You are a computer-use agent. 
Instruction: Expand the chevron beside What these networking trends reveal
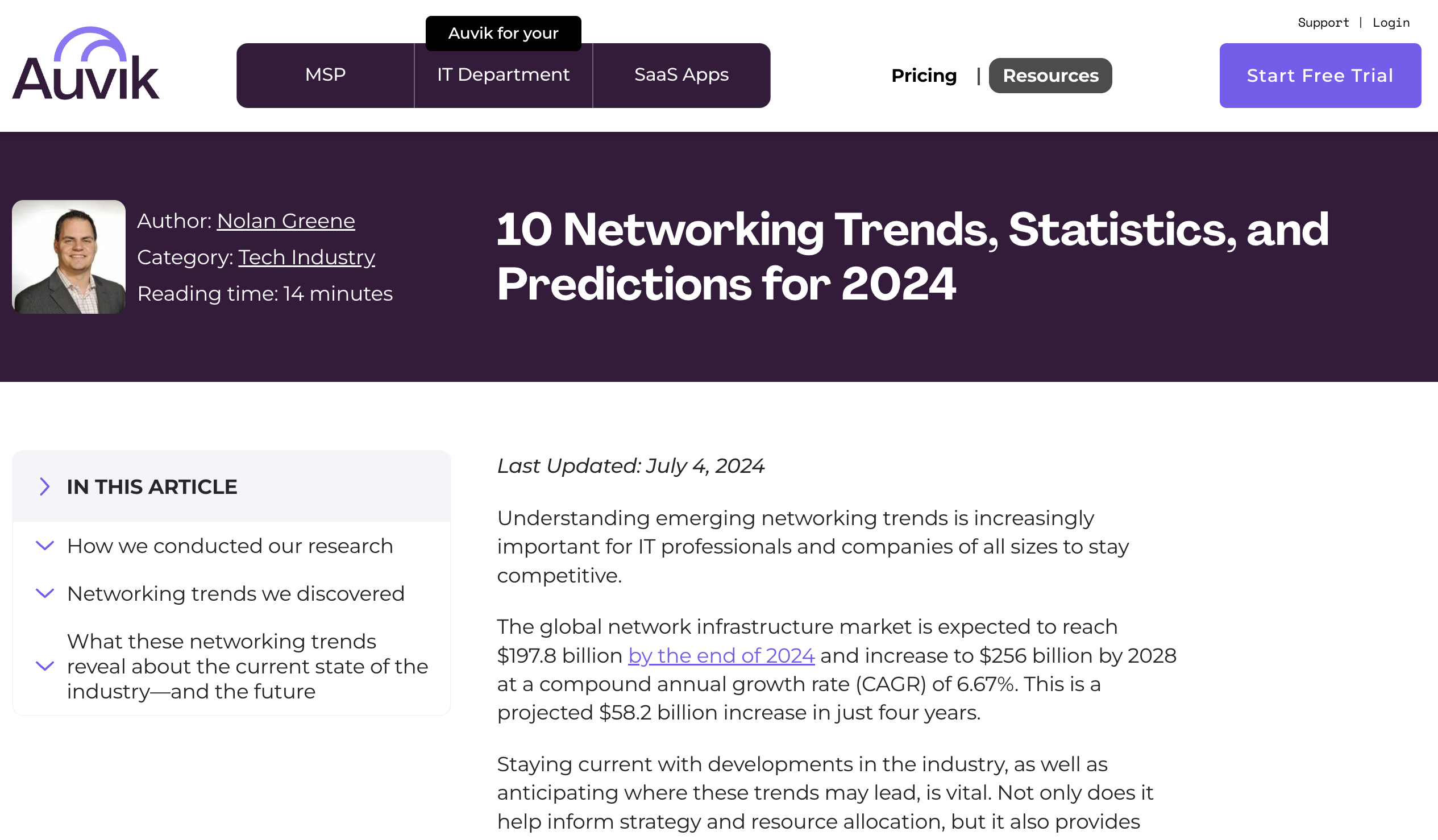[x=44, y=666]
